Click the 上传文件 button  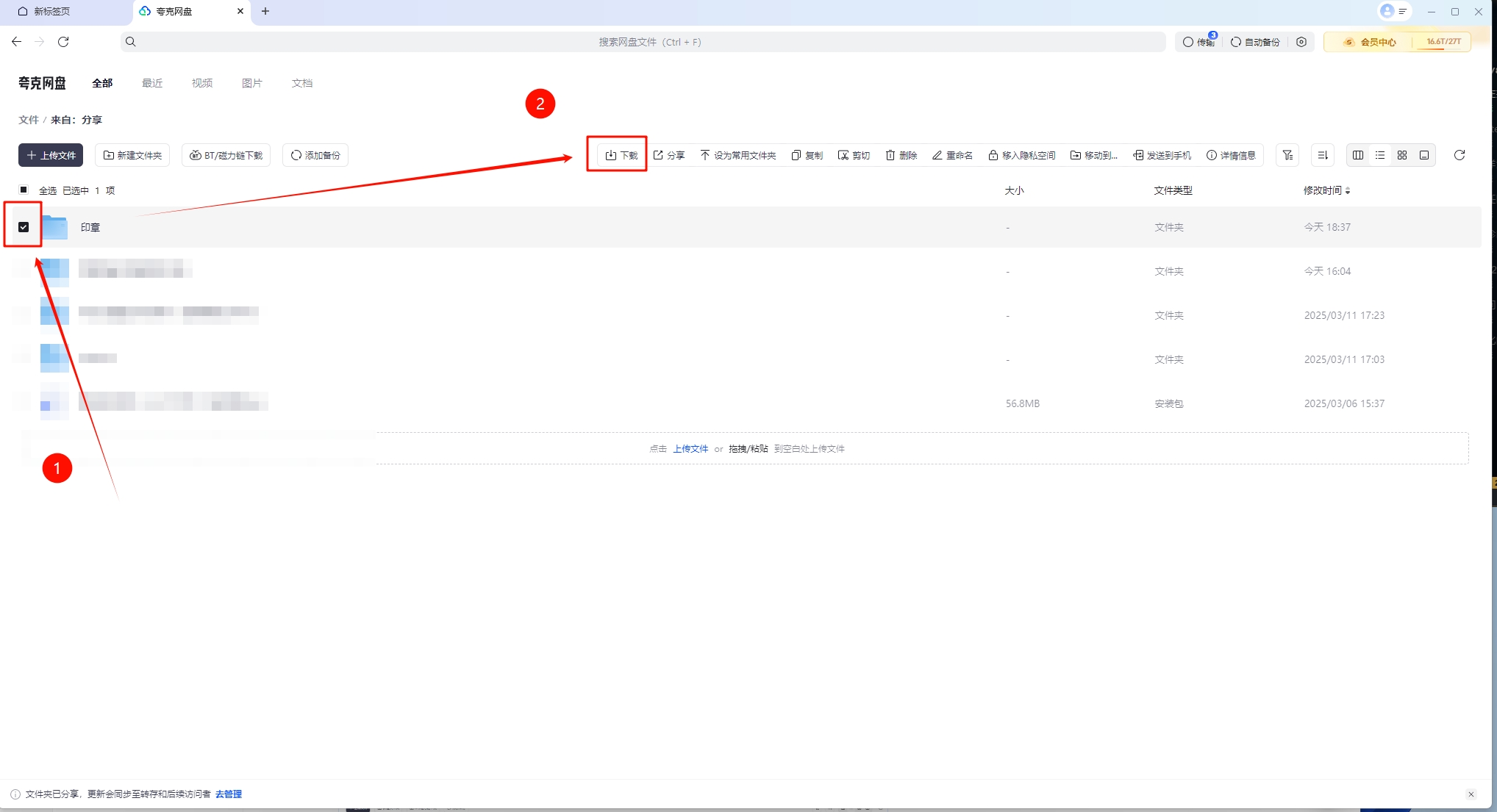[x=51, y=155]
